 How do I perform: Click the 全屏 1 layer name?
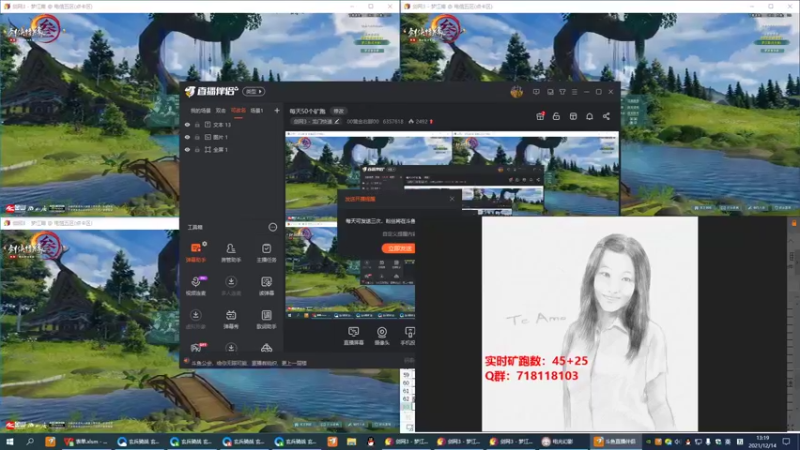[x=220, y=149]
